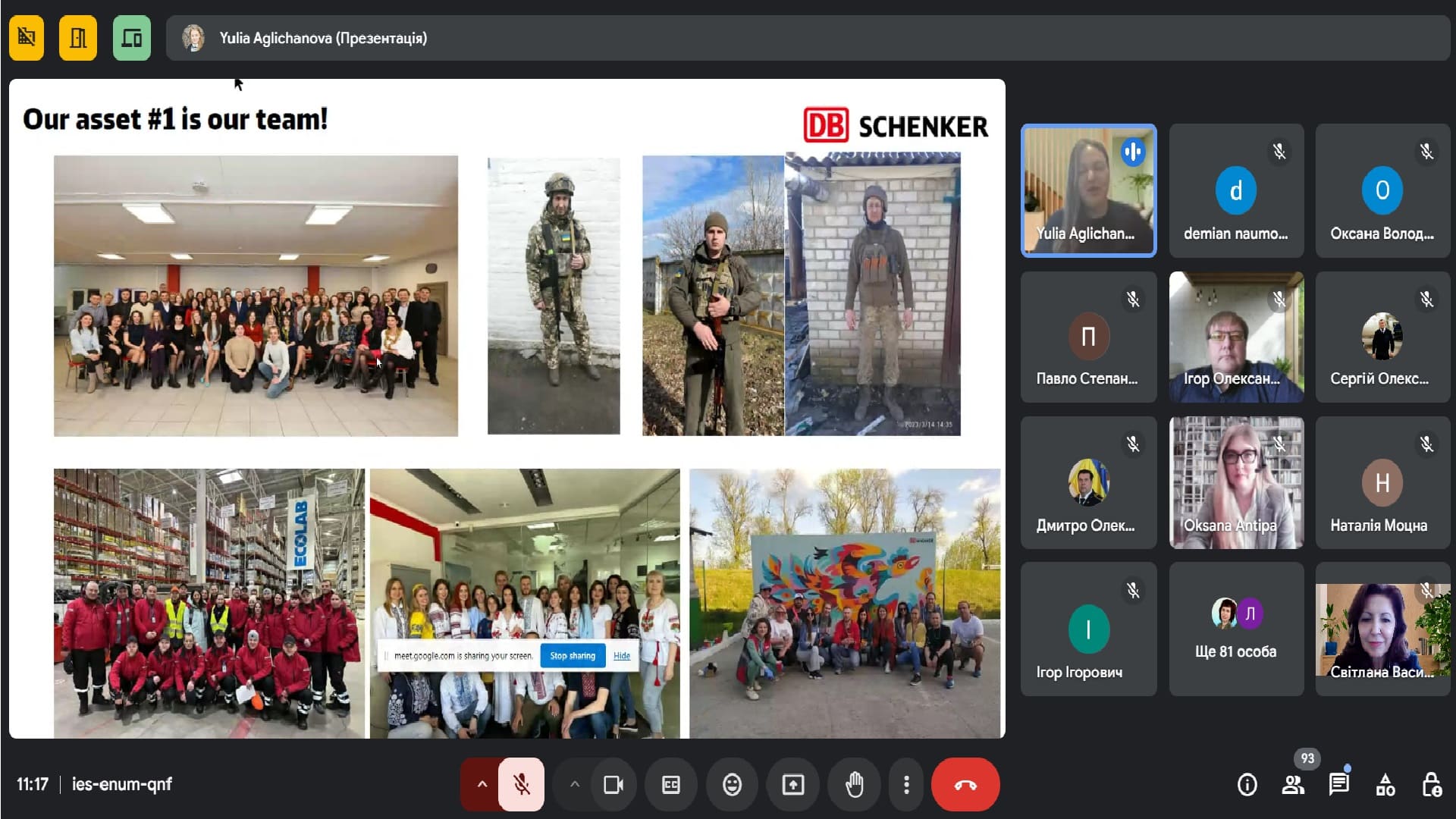Screen dimensions: 1456x819
Task: Turn on closed captions
Action: [671, 785]
